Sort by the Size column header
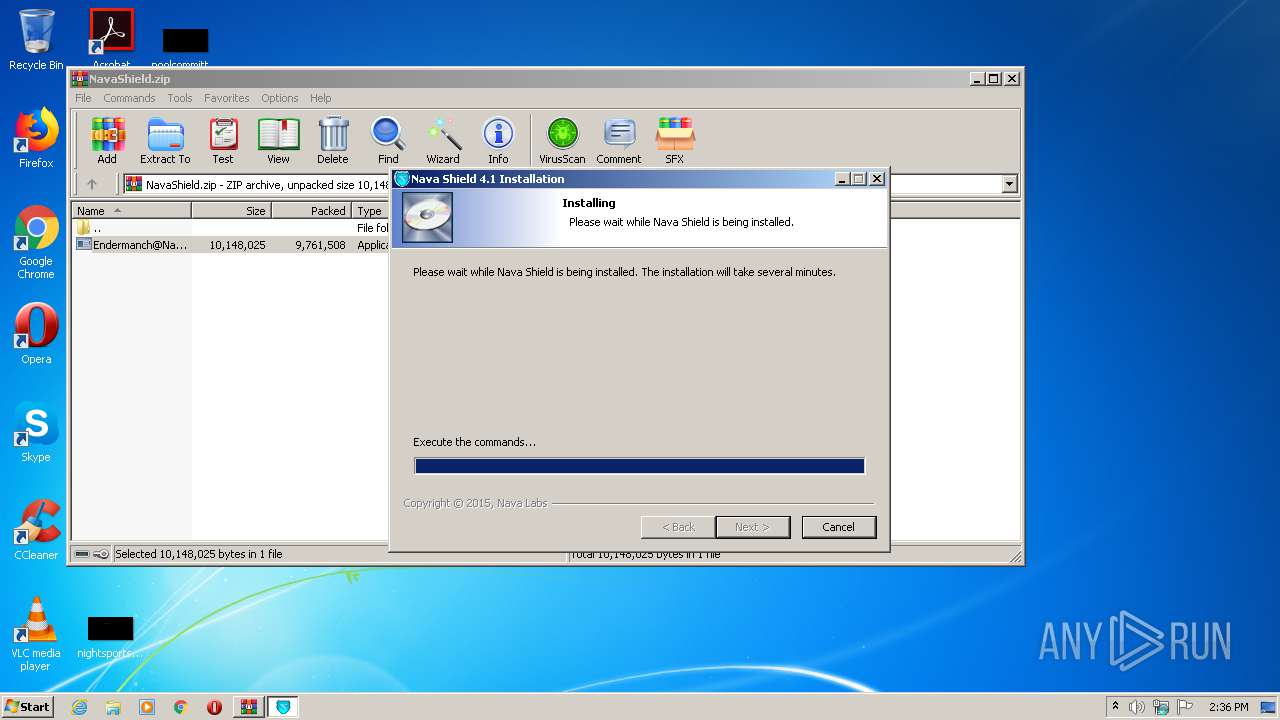Screen dimensions: 1280x720 pyautogui.click(x=232, y=211)
